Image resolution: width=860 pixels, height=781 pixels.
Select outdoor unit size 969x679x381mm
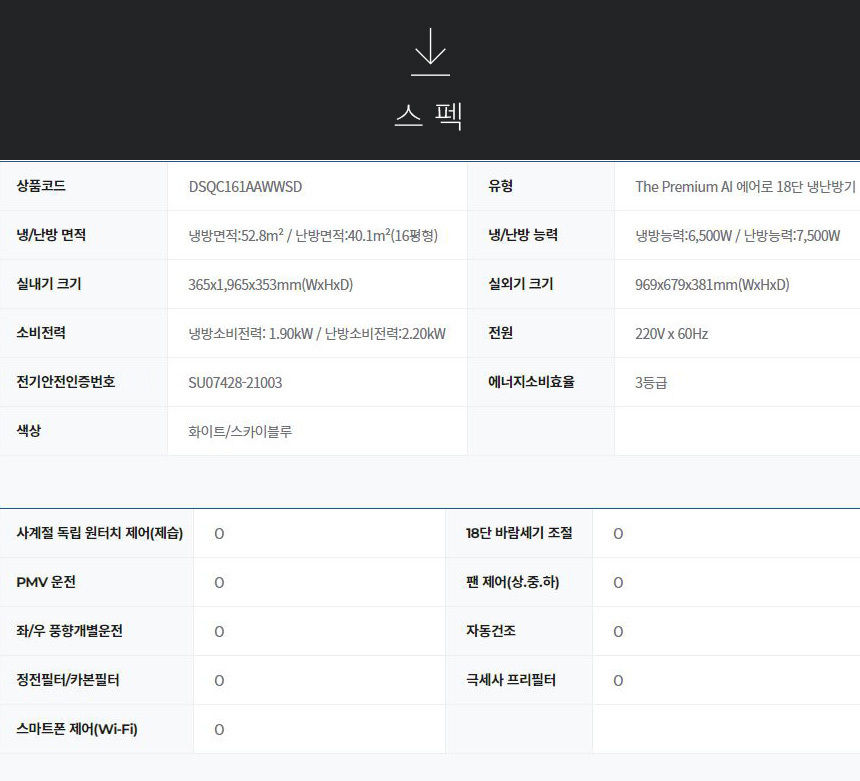(x=712, y=285)
